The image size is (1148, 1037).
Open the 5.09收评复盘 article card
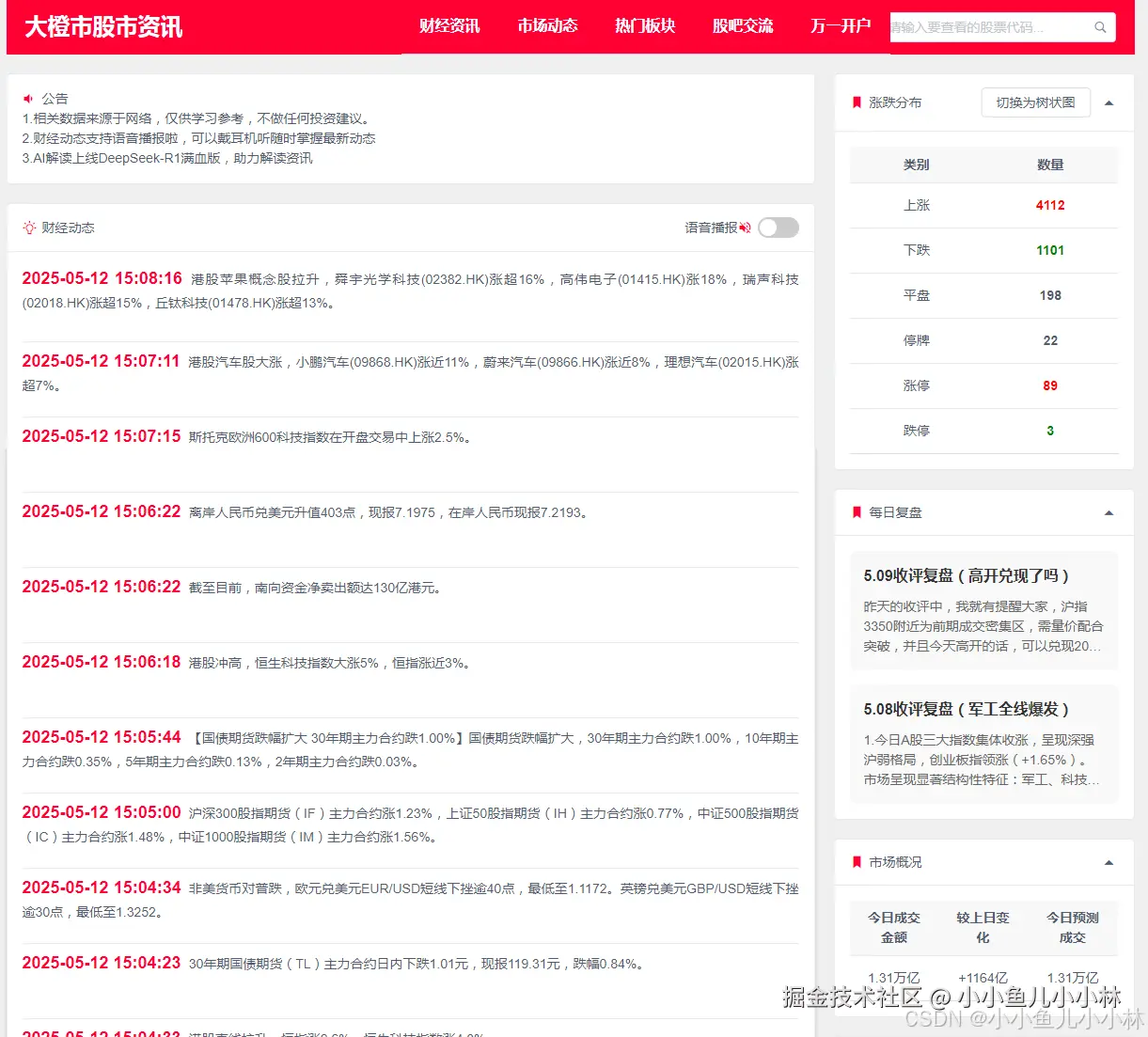983,610
